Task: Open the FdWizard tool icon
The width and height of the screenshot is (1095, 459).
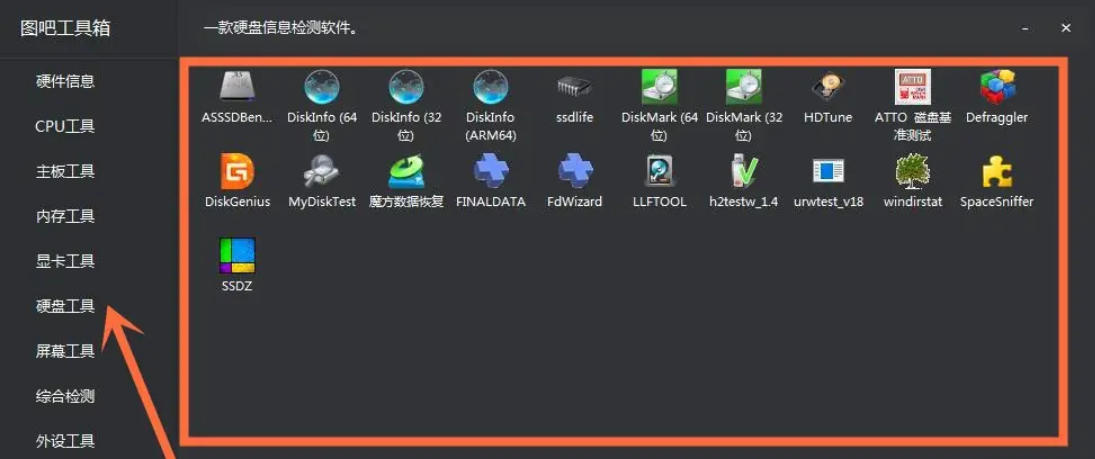Action: 575,171
